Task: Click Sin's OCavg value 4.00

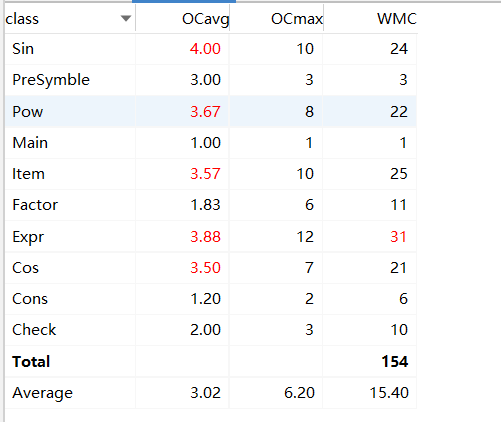Action: (x=205, y=49)
